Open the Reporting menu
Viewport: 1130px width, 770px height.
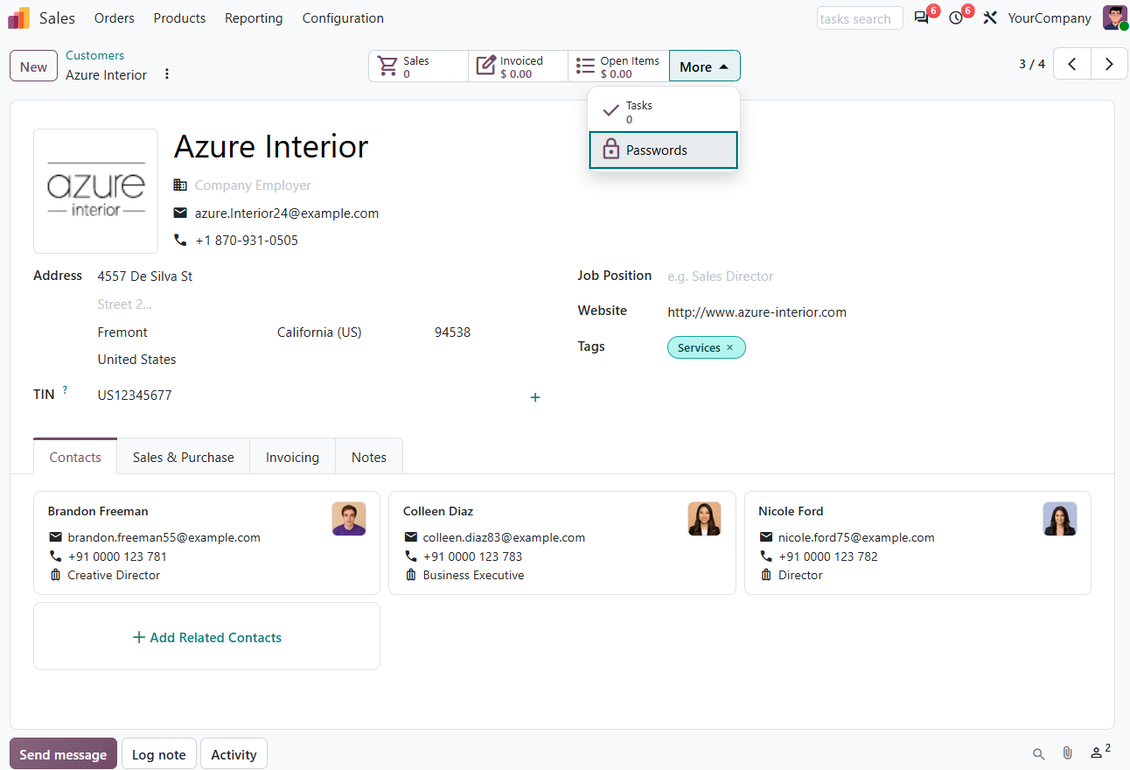pyautogui.click(x=254, y=18)
